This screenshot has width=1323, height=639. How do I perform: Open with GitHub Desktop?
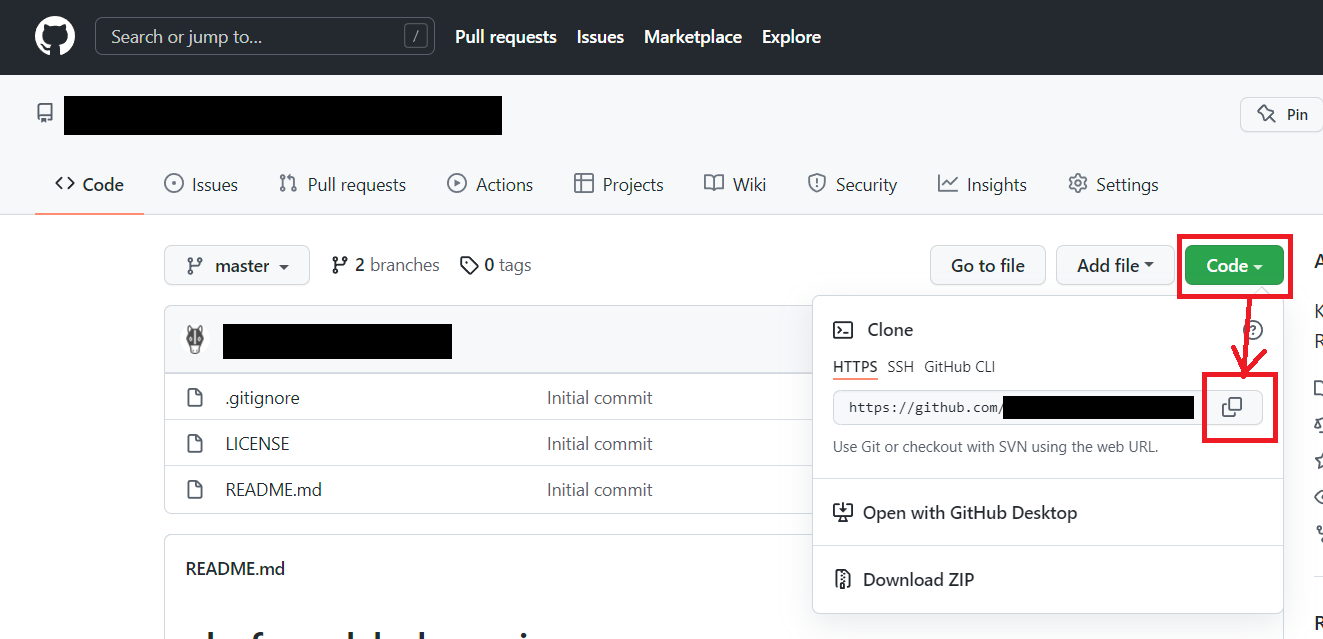point(969,512)
